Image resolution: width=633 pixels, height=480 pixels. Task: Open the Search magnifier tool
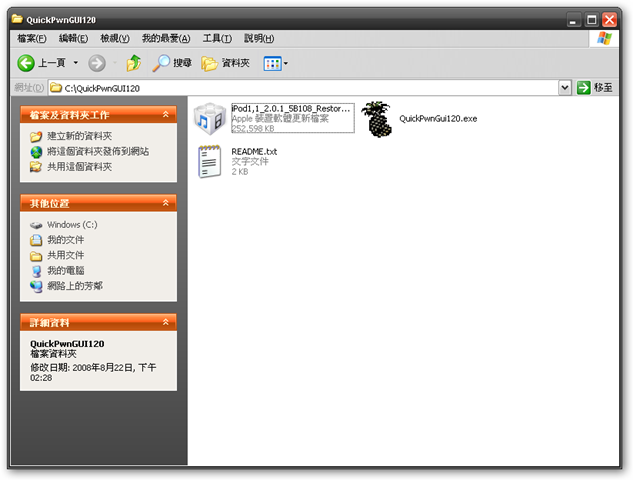(x=172, y=63)
